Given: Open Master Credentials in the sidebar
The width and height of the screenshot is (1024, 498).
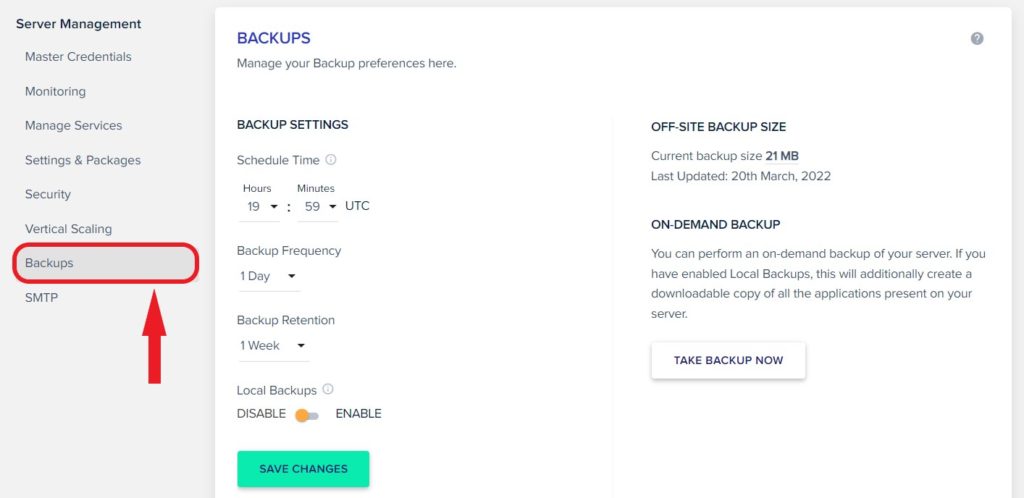Looking at the screenshot, I should pyautogui.click(x=78, y=57).
